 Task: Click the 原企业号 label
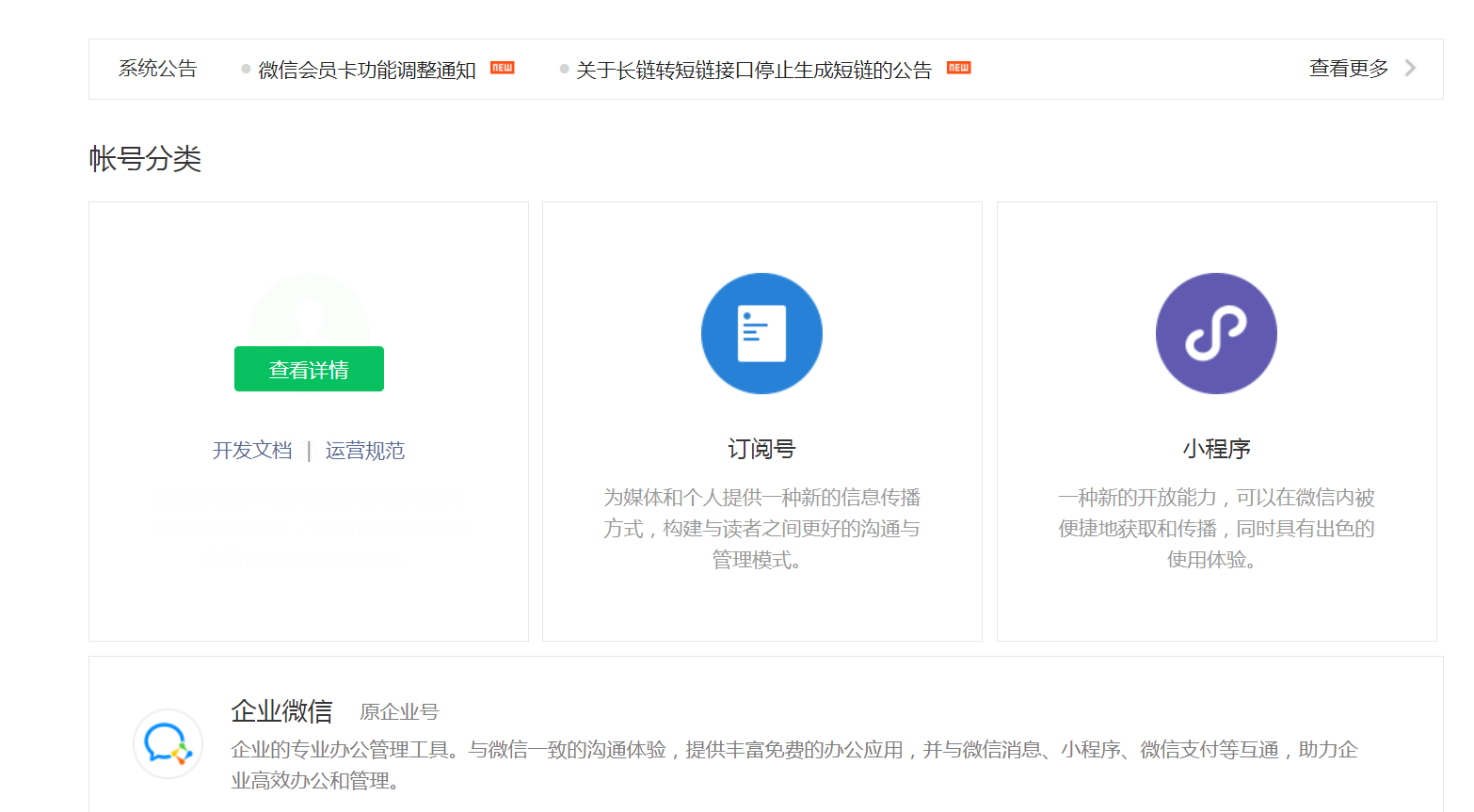click(399, 712)
